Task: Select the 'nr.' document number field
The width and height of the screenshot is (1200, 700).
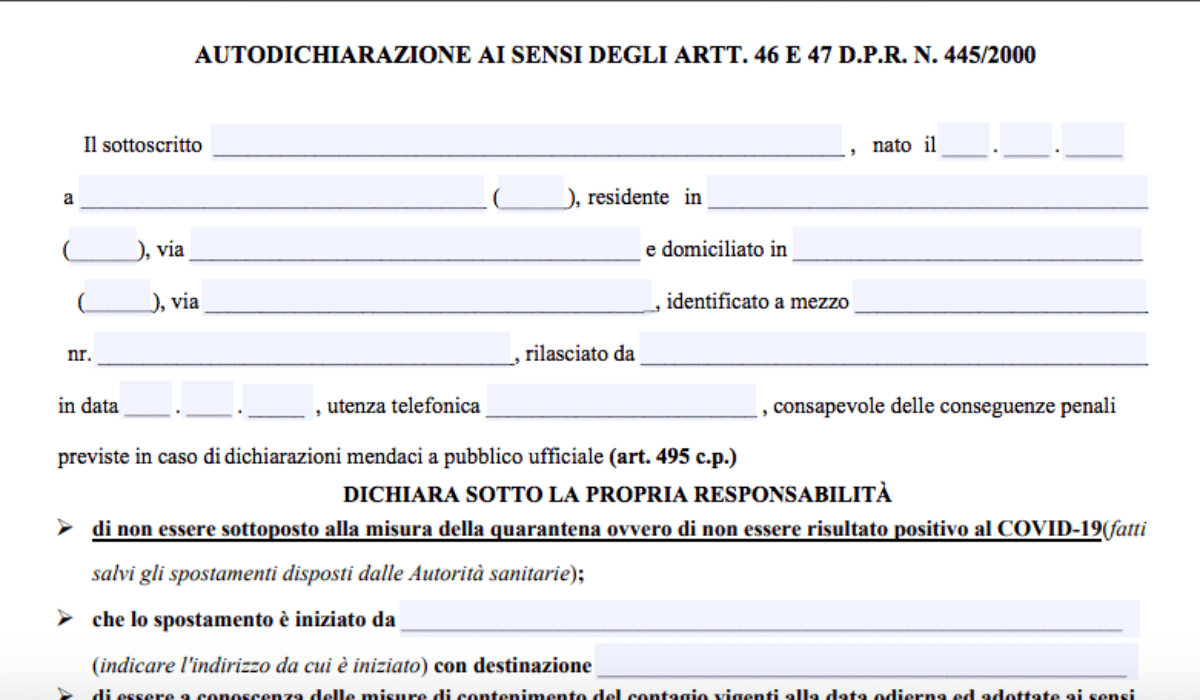Action: [x=303, y=350]
